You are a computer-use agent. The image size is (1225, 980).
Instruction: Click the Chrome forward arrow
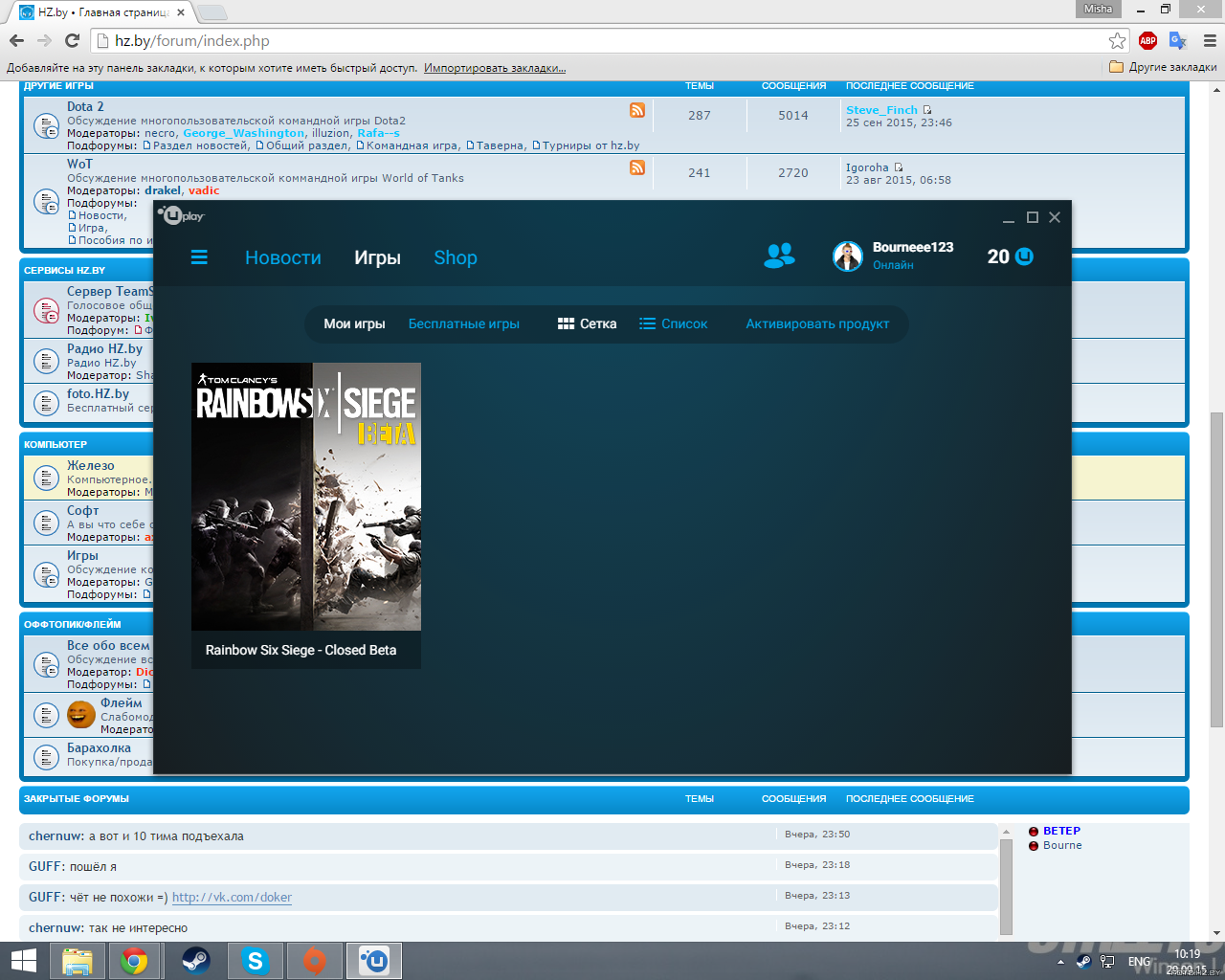coord(44,40)
